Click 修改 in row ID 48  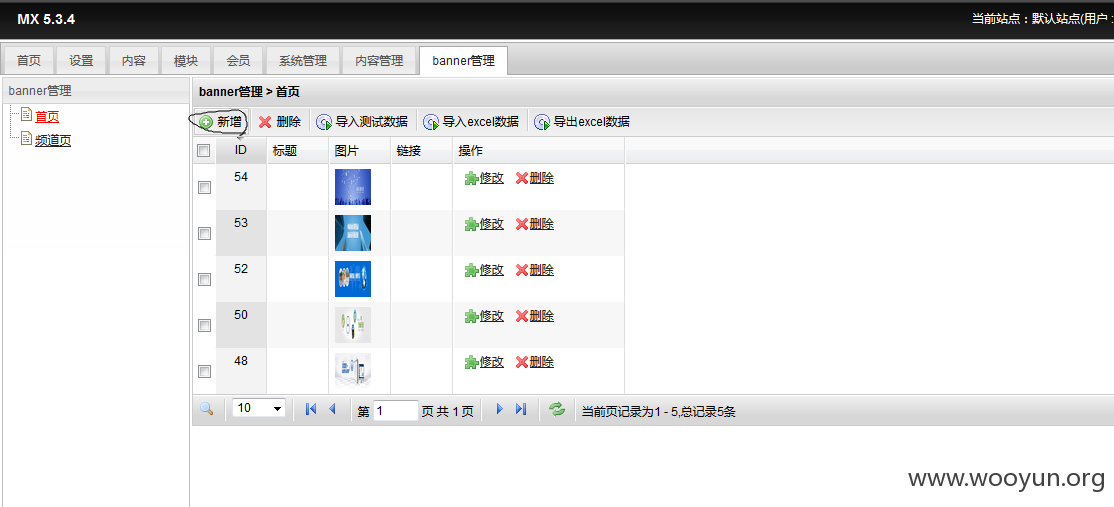coord(484,362)
